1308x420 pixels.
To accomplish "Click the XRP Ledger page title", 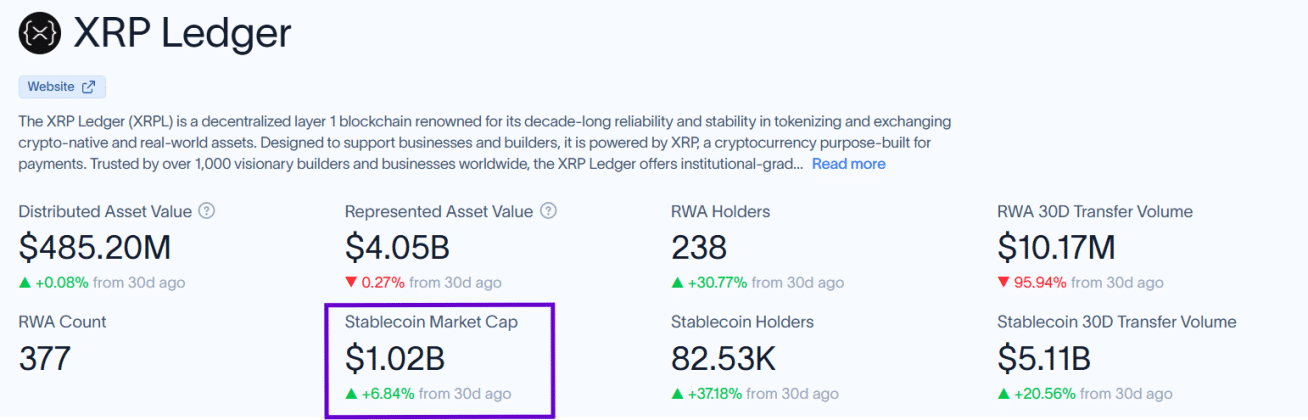I will (182, 33).
